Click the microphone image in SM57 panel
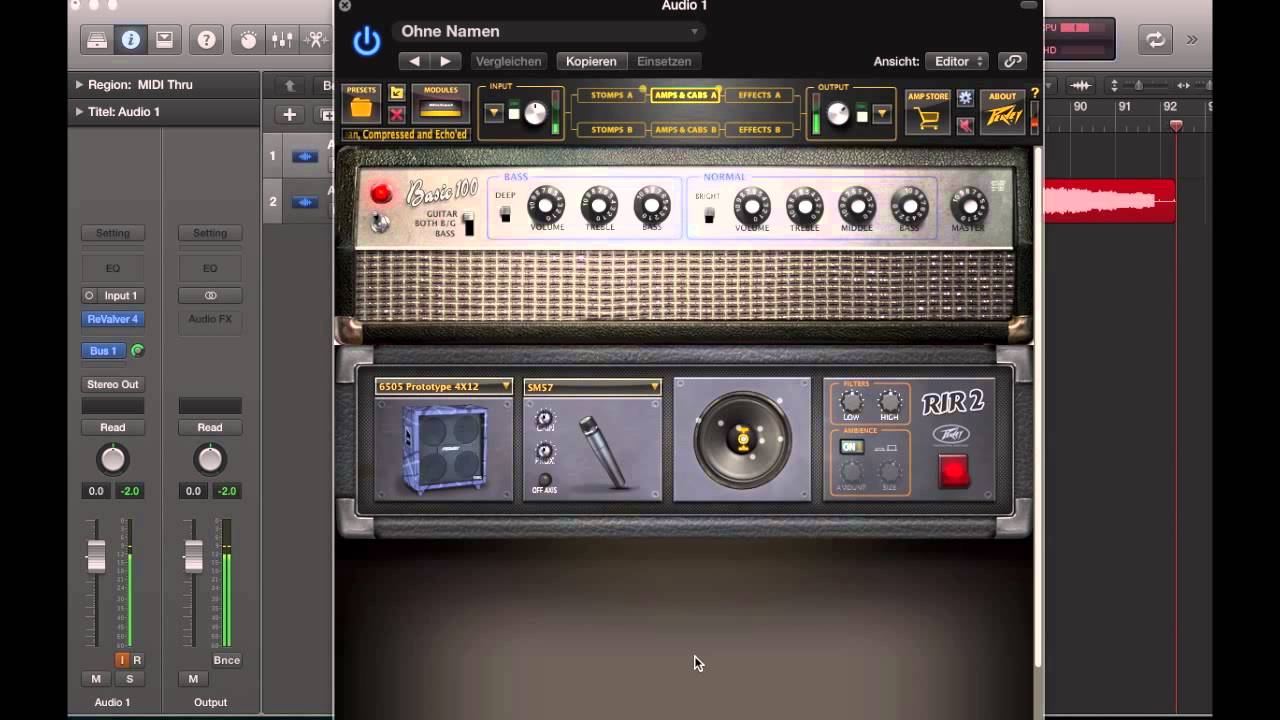 pyautogui.click(x=604, y=453)
